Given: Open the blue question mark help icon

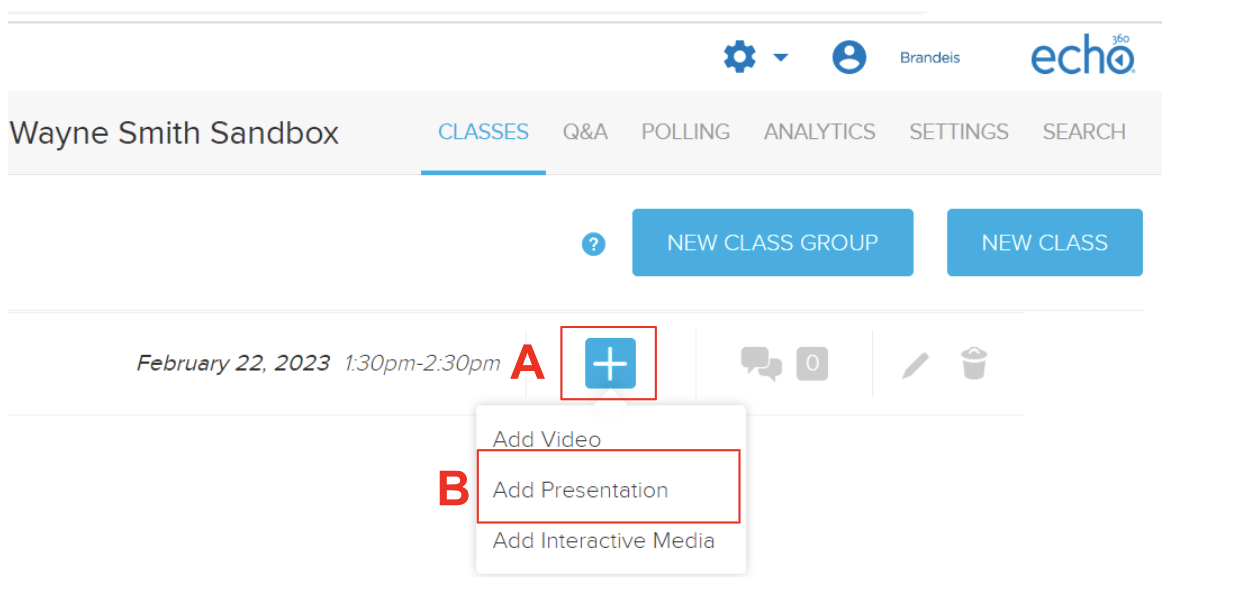Looking at the screenshot, I should coord(594,243).
